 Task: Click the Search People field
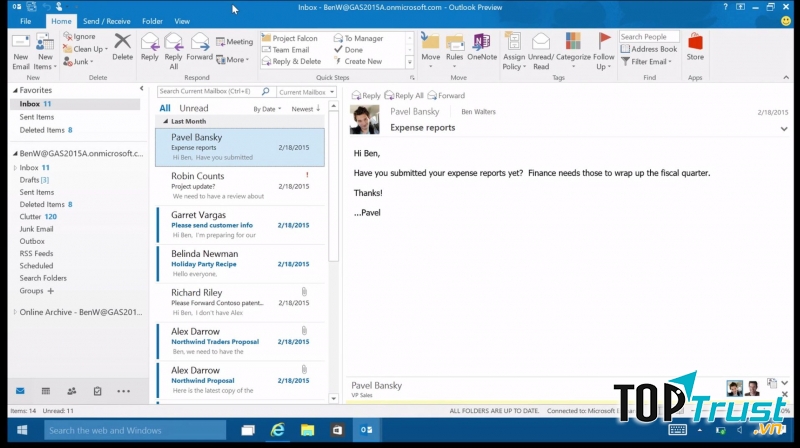(649, 37)
